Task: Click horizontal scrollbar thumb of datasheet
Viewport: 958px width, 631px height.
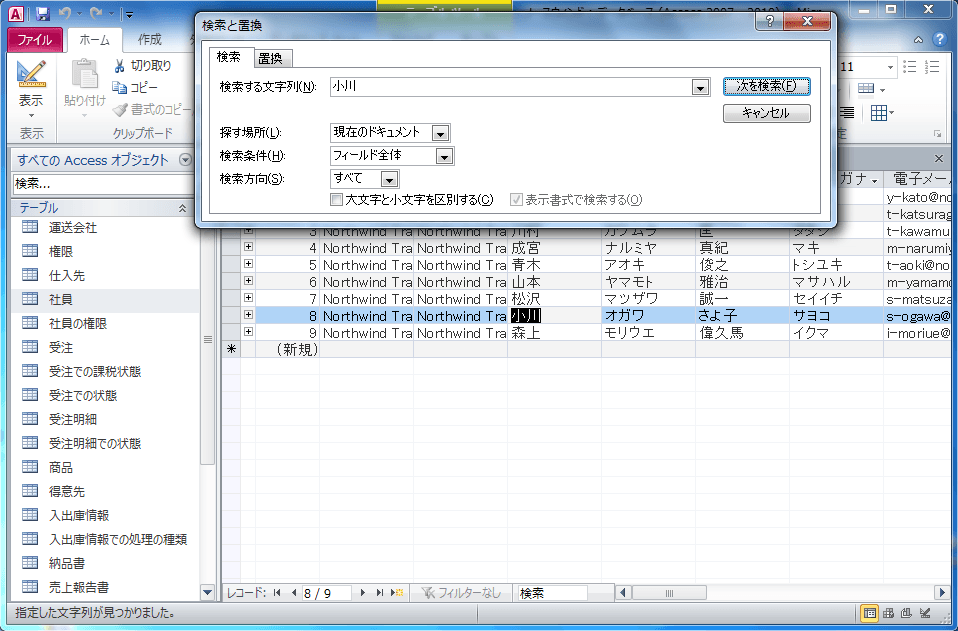Action: [x=669, y=593]
